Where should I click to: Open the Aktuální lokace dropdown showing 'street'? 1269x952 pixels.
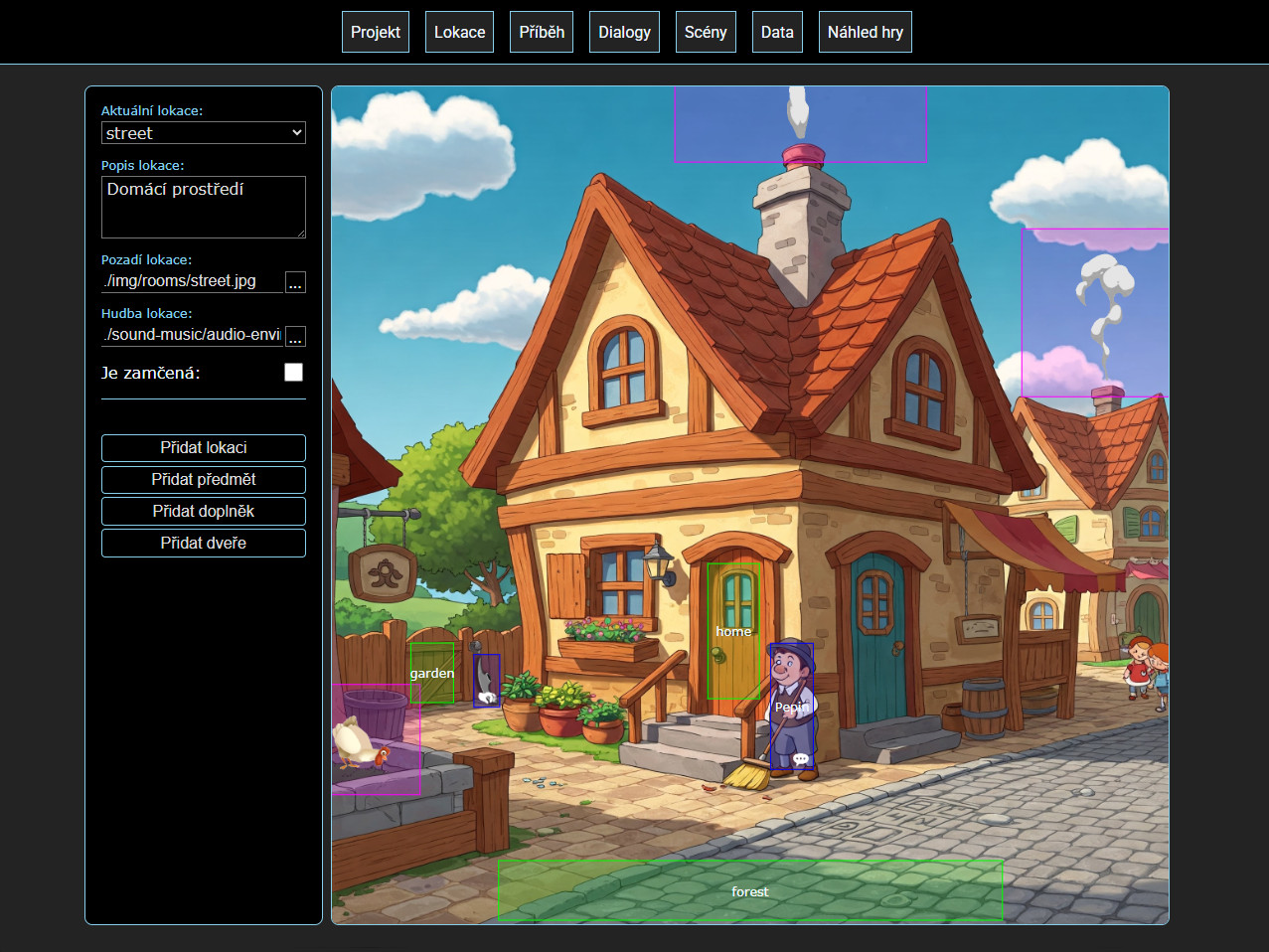[203, 132]
